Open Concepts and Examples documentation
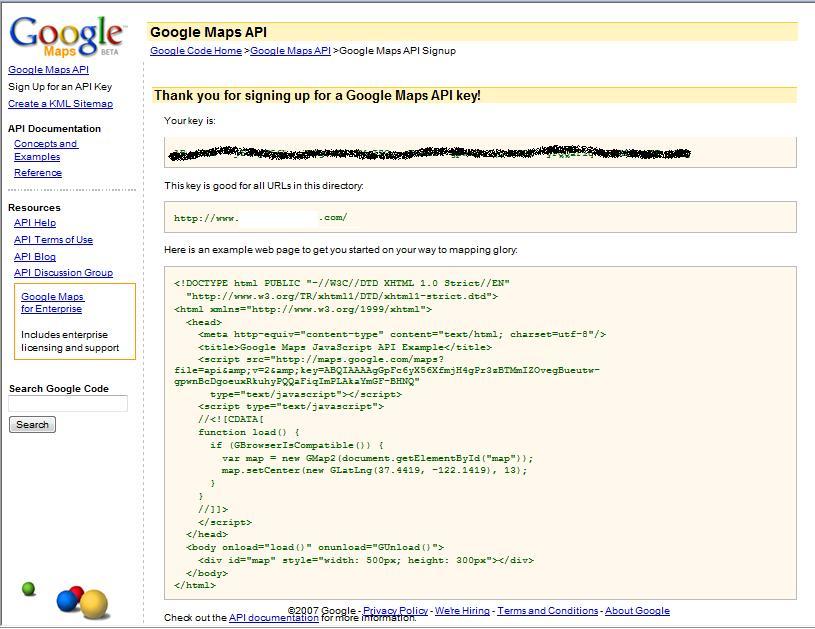815x629 pixels. pyautogui.click(x=45, y=150)
